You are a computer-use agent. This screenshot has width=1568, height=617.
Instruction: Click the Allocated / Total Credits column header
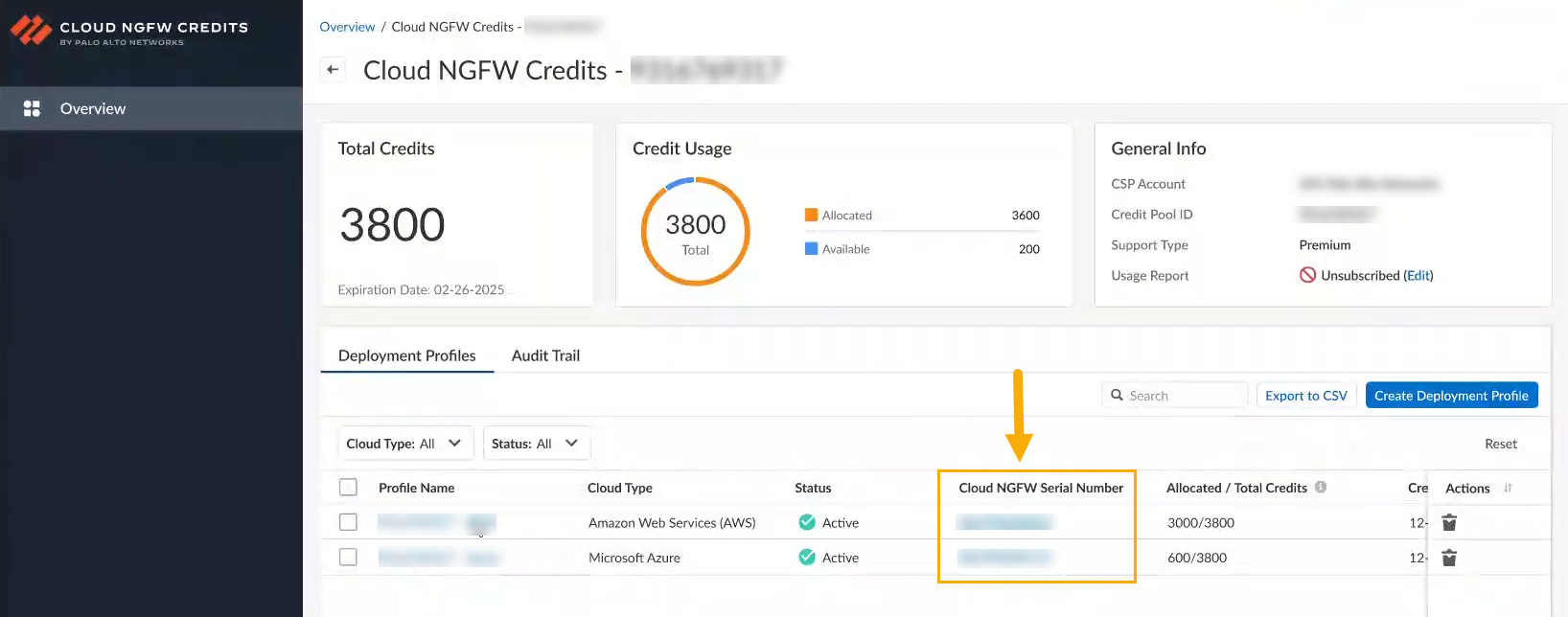click(x=1236, y=488)
